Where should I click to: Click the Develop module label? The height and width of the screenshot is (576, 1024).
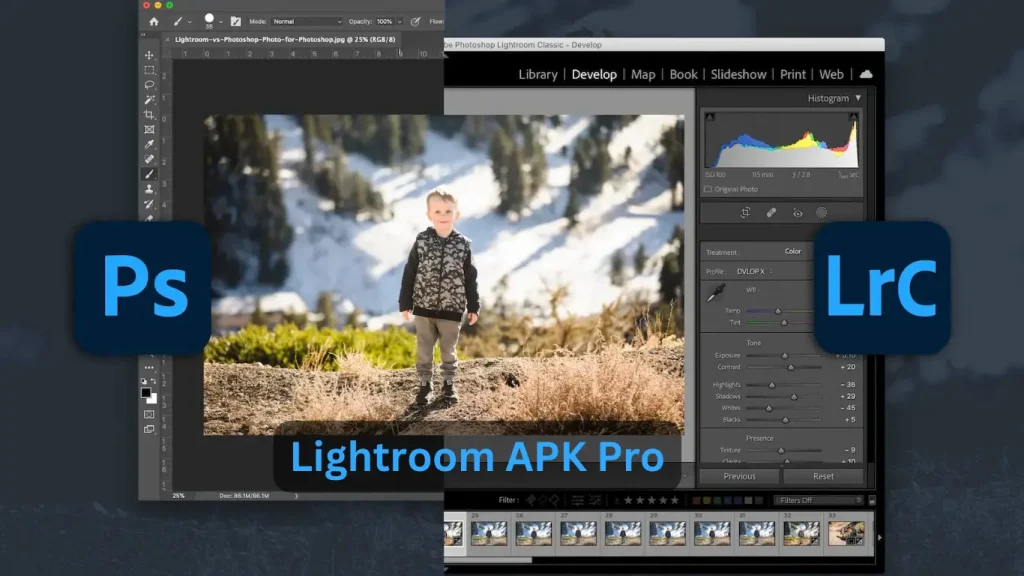594,74
